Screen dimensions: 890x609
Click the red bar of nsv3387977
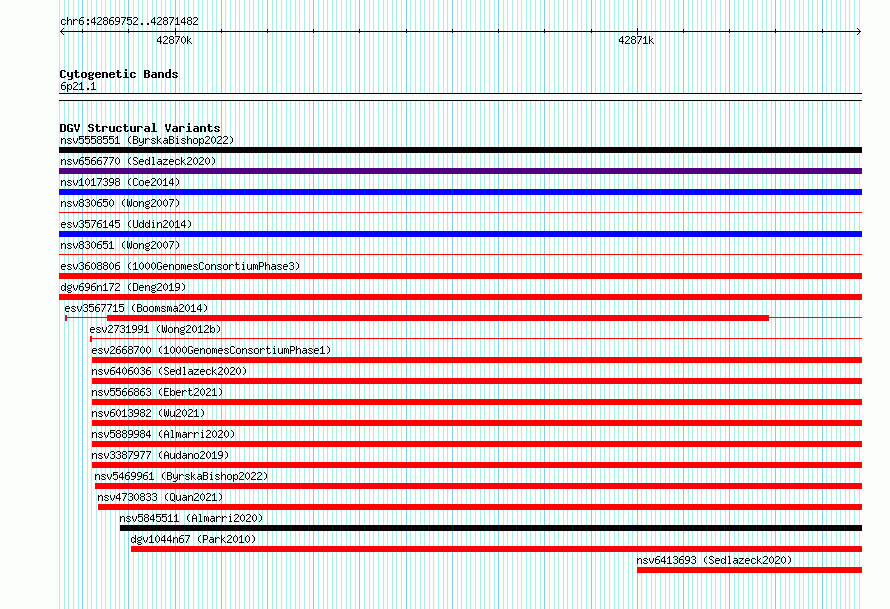477,465
